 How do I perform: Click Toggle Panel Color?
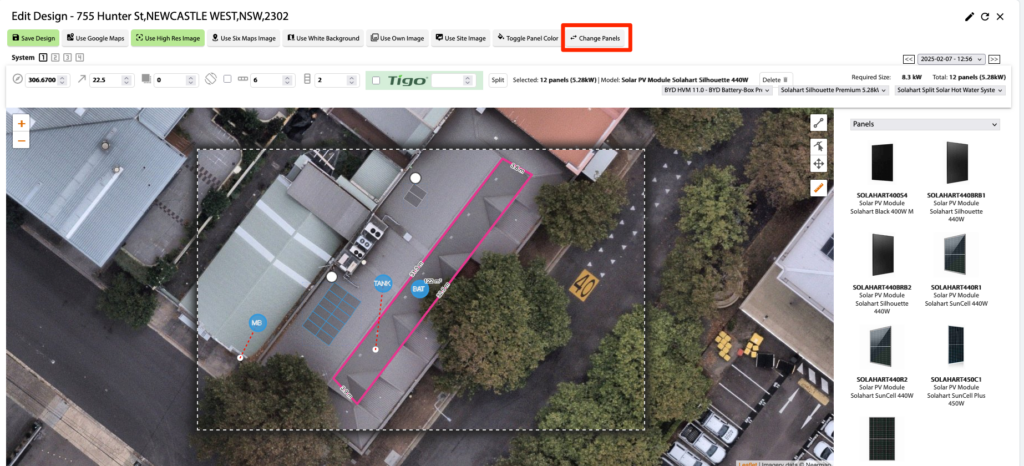coord(527,39)
